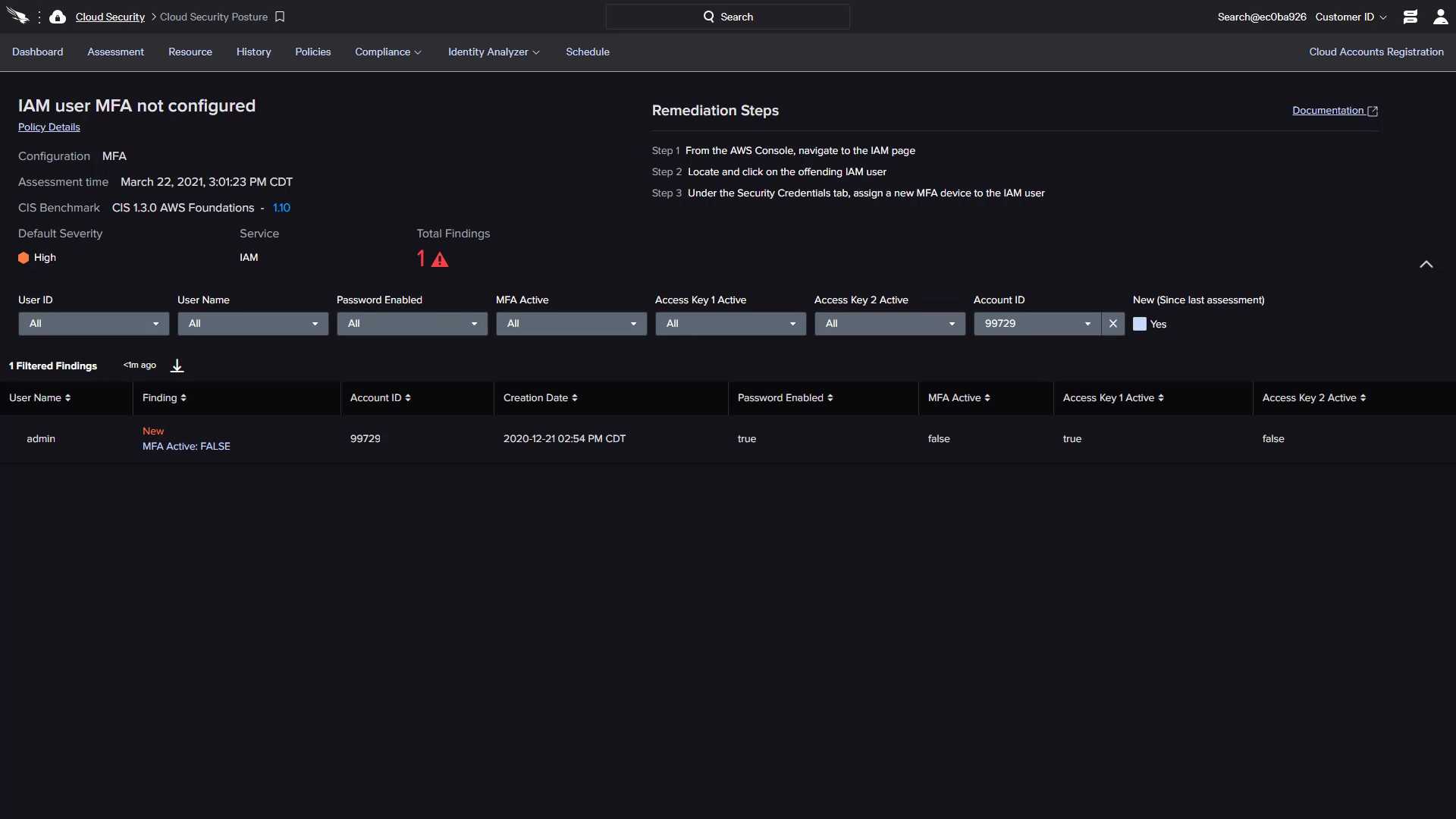Check the New since last assessment Yes box
This screenshot has height=819, width=1456.
pos(1140,324)
